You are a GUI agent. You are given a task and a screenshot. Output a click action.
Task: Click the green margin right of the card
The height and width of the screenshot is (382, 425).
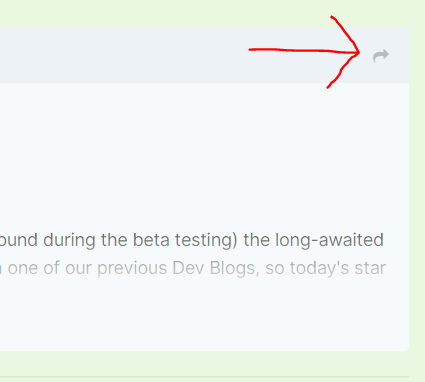[x=417, y=190]
